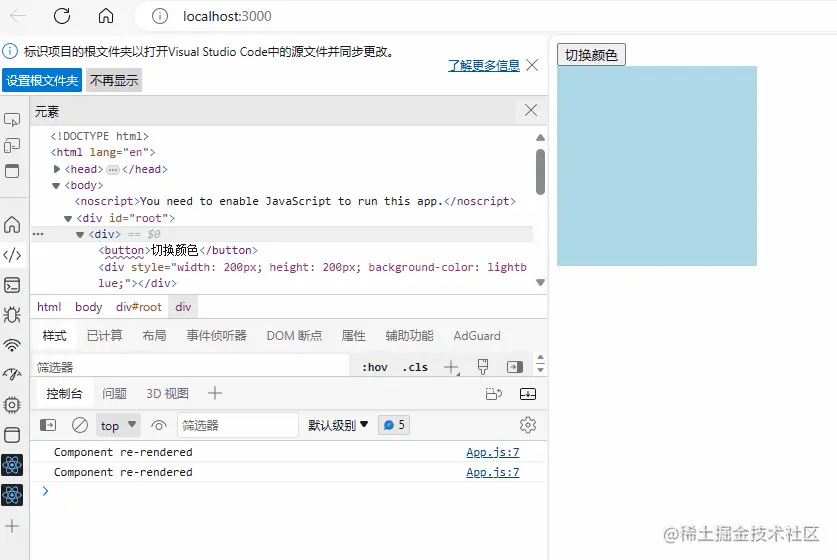Open the Welcome home tool in sidebar

[12, 224]
